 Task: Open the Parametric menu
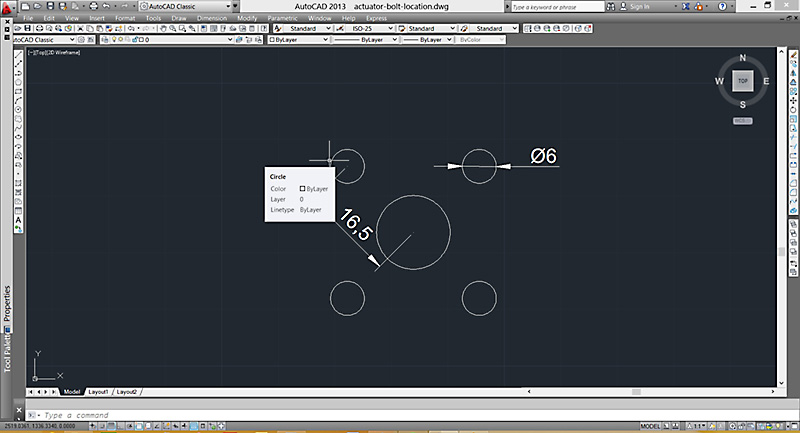(282, 18)
